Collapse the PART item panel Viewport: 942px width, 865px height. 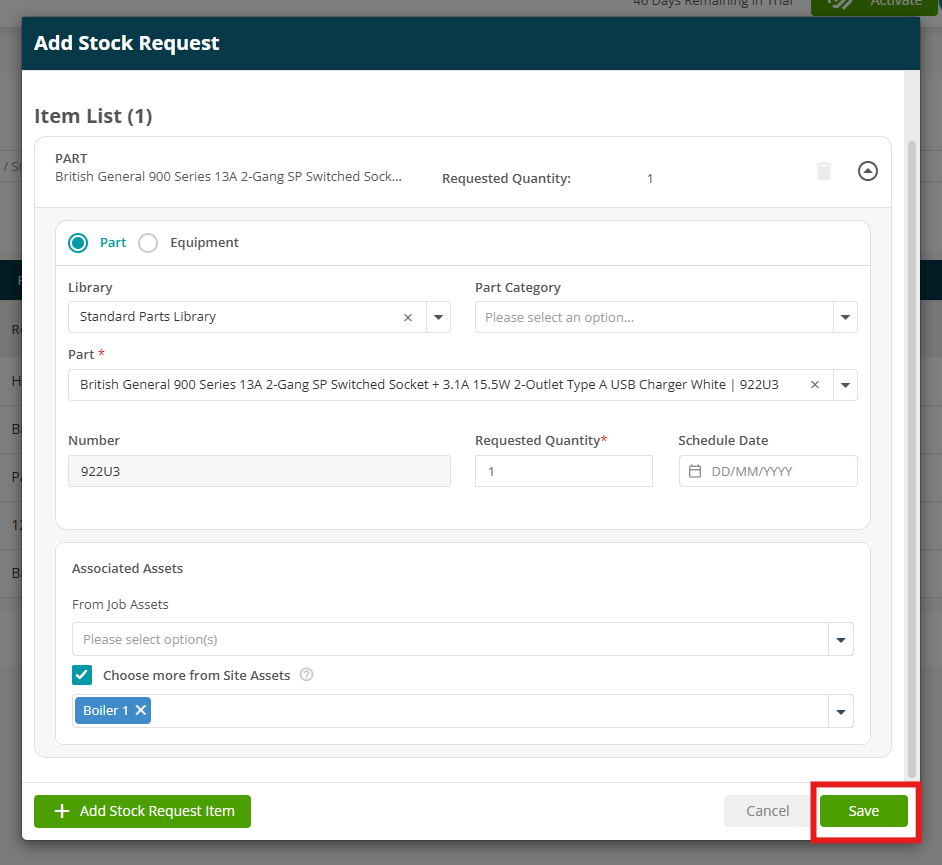868,171
